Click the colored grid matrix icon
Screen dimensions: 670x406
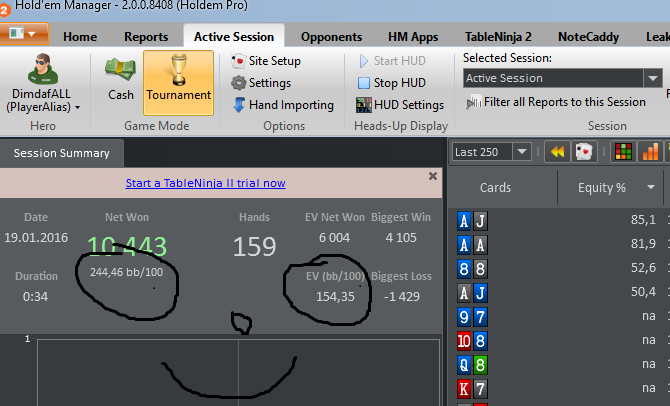point(623,152)
